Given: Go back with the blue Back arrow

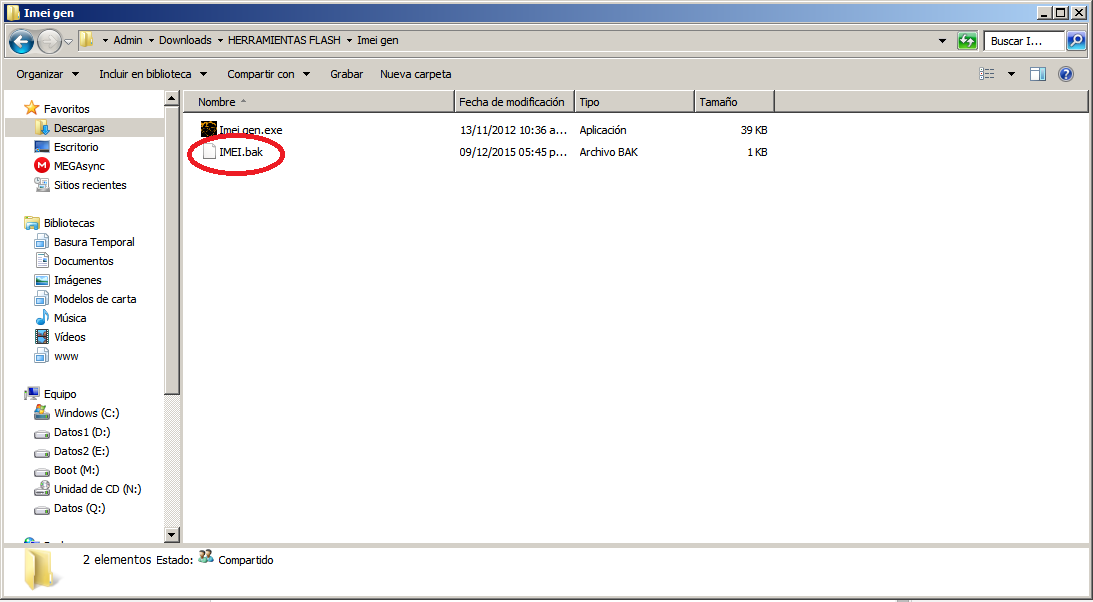Looking at the screenshot, I should (21, 41).
